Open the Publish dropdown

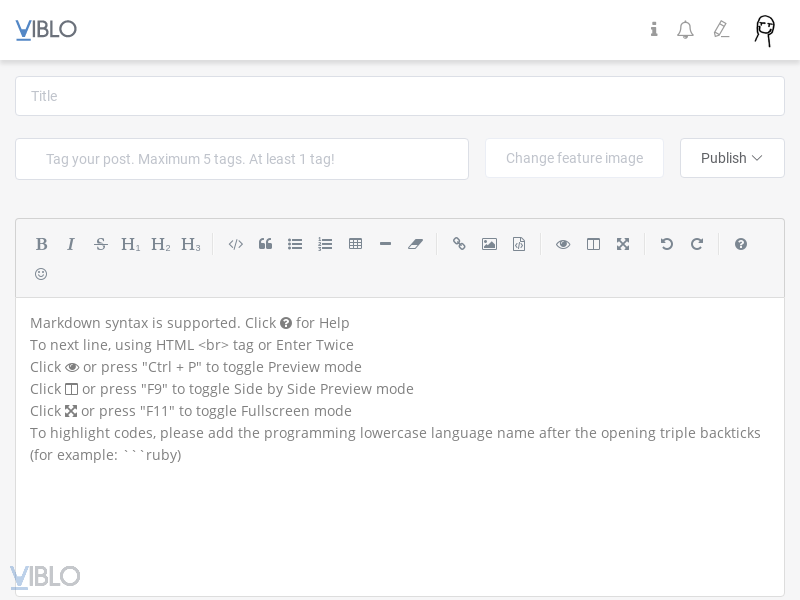click(x=732, y=158)
